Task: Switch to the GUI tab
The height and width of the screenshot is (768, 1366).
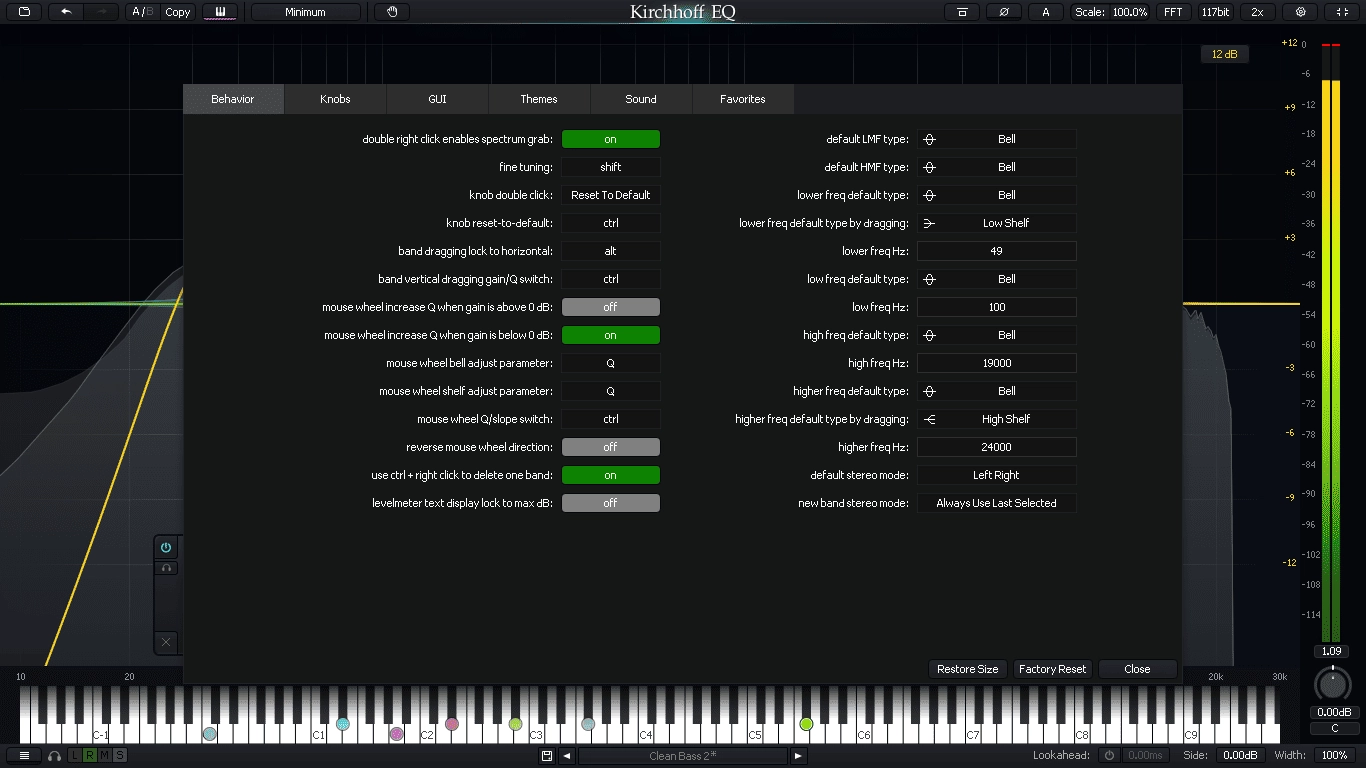Action: [437, 99]
